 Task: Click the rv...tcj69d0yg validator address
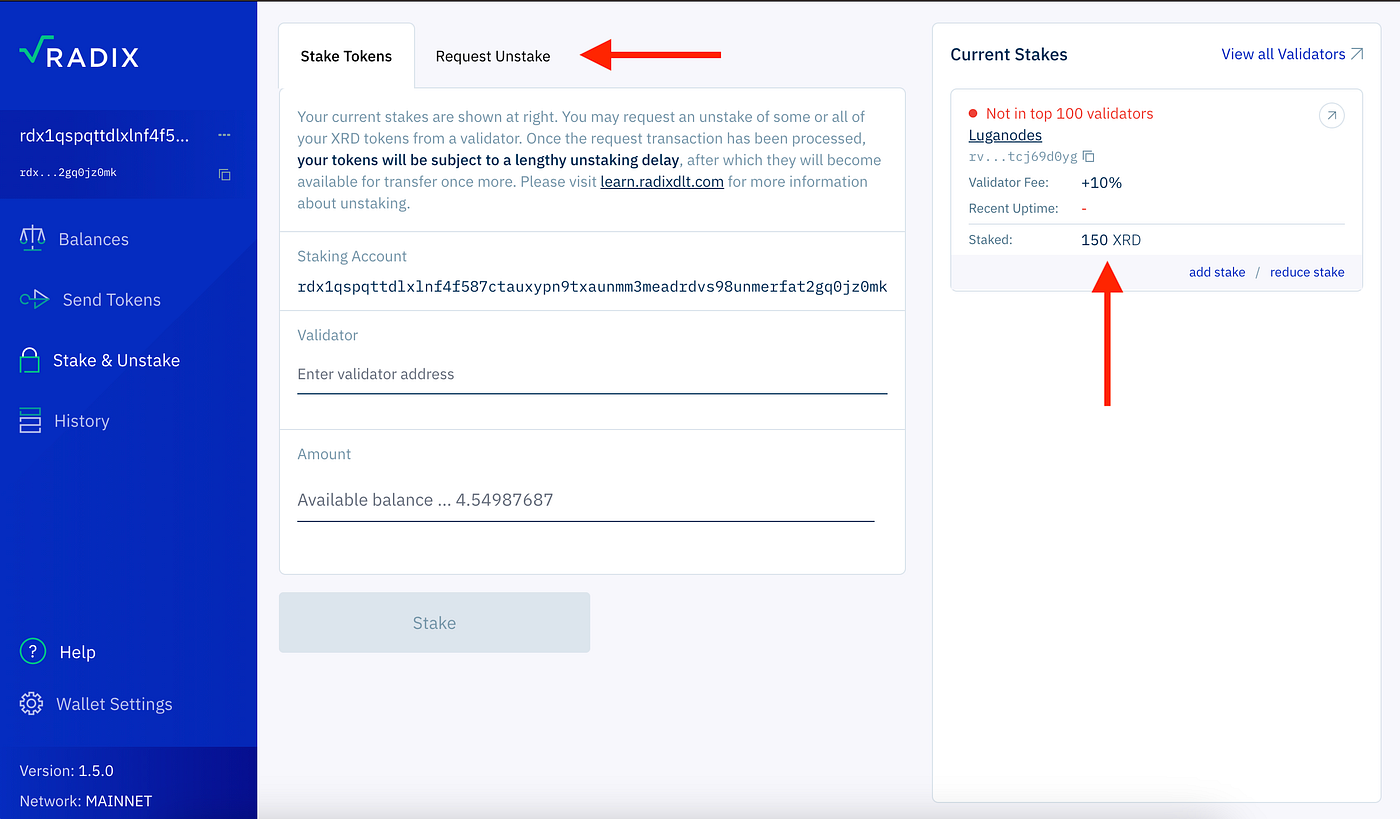pyautogui.click(x=1023, y=157)
